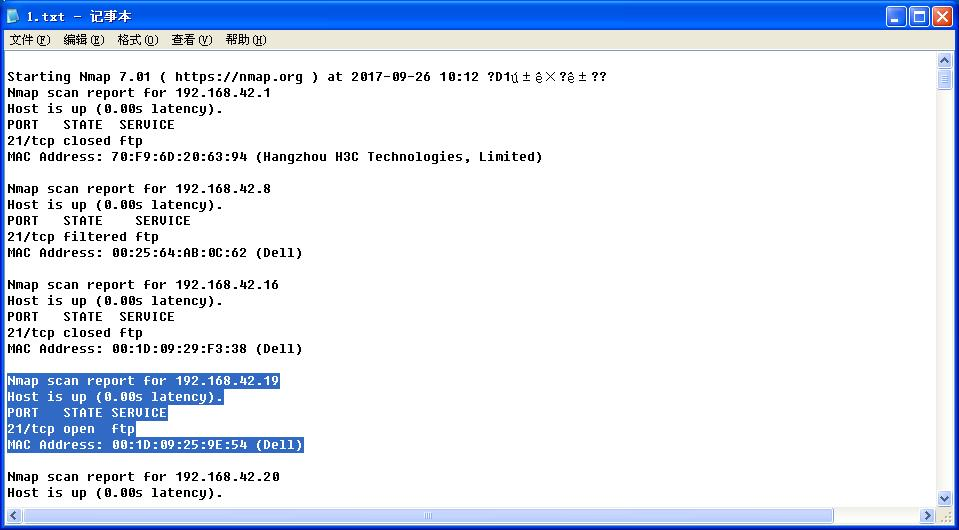959x530 pixels.
Task: Click the horizontal scrollbar right arrow
Action: coord(928,516)
